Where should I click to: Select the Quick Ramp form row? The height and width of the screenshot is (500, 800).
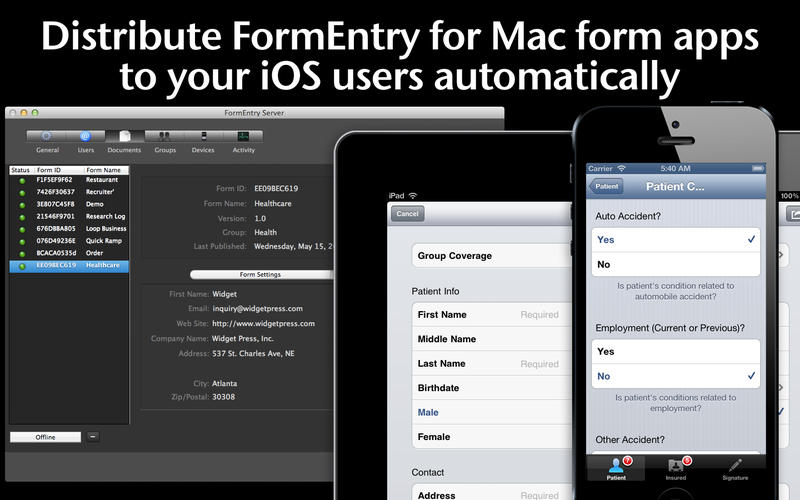[x=69, y=241]
